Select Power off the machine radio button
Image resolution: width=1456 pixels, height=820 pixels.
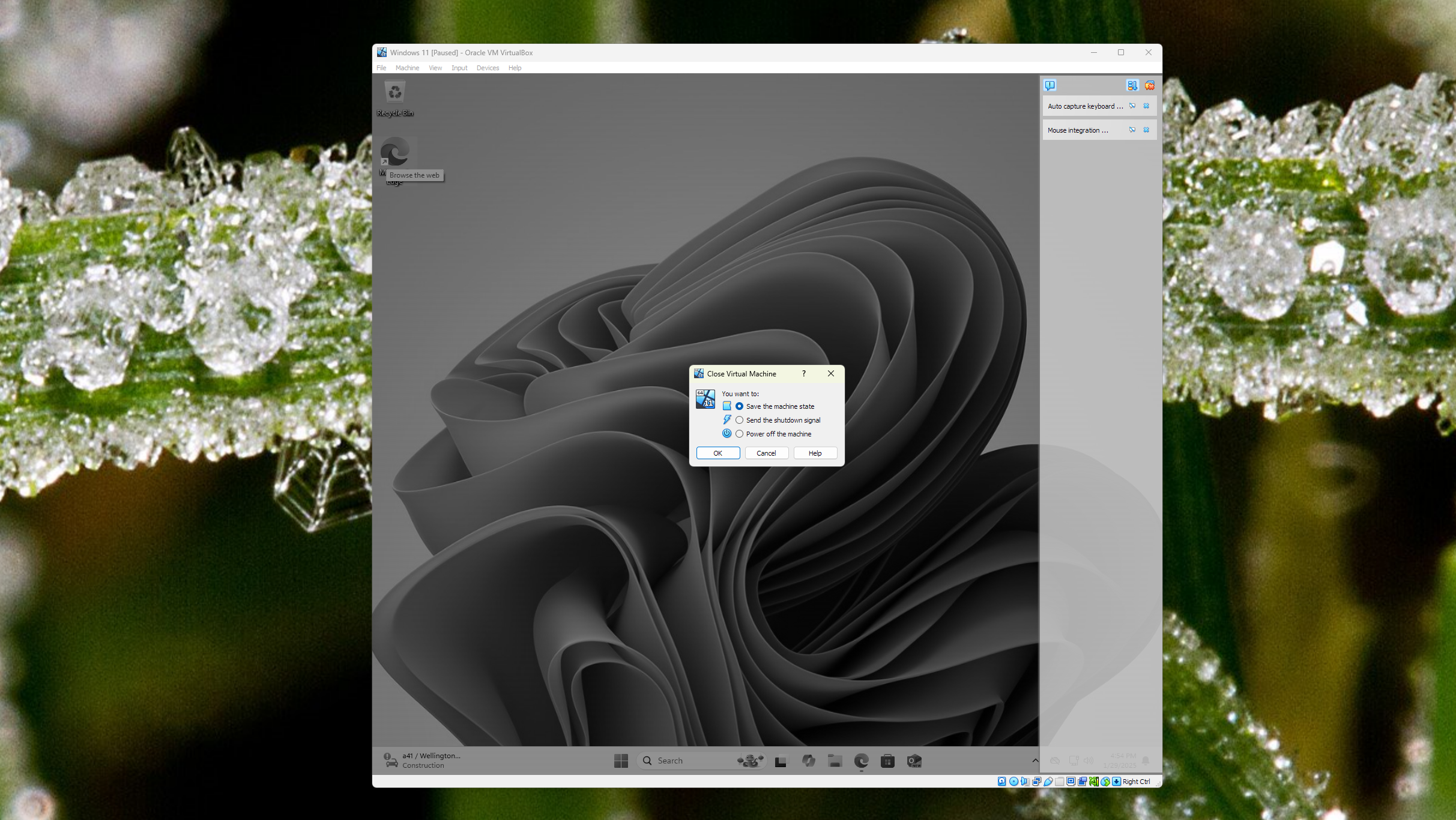click(x=739, y=433)
